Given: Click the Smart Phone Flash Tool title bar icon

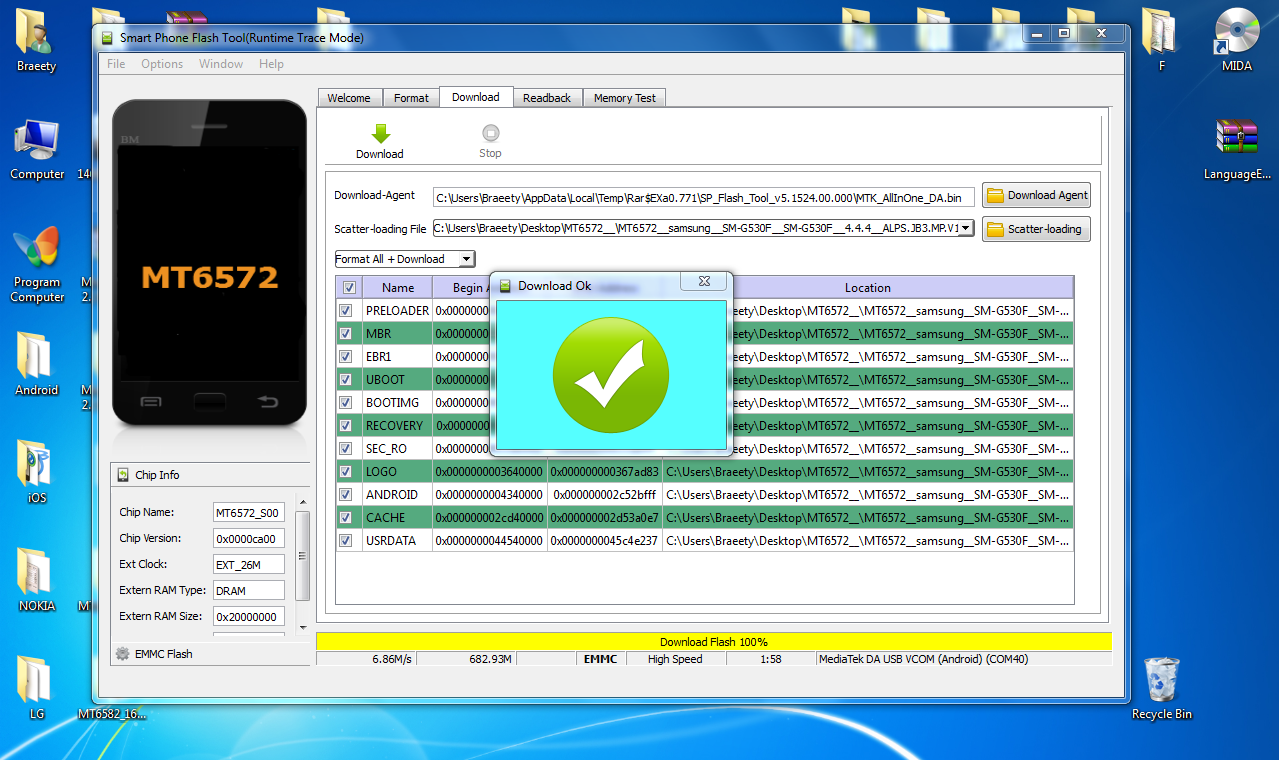Looking at the screenshot, I should click(x=107, y=38).
